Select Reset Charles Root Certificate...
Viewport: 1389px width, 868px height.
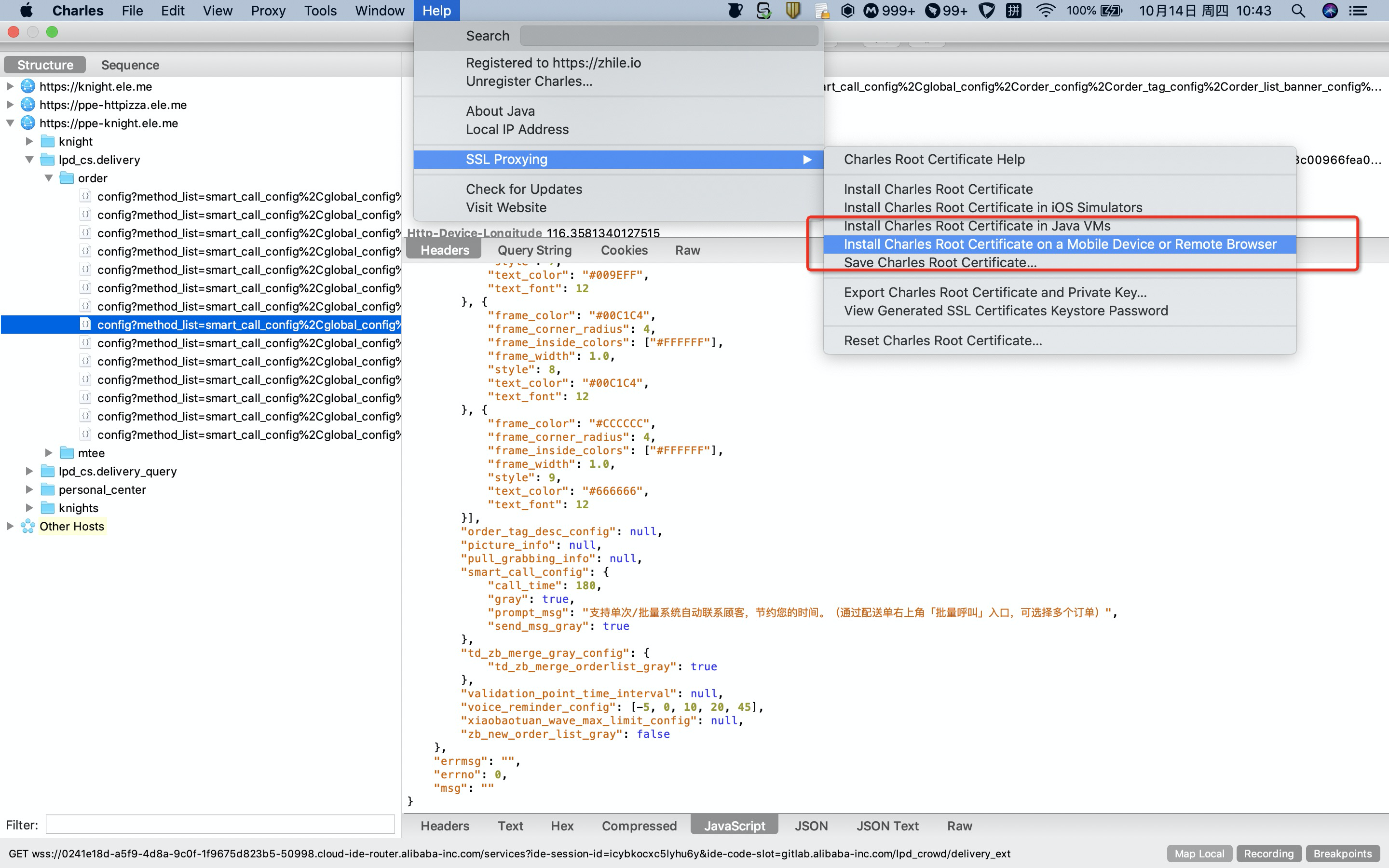point(1060,340)
